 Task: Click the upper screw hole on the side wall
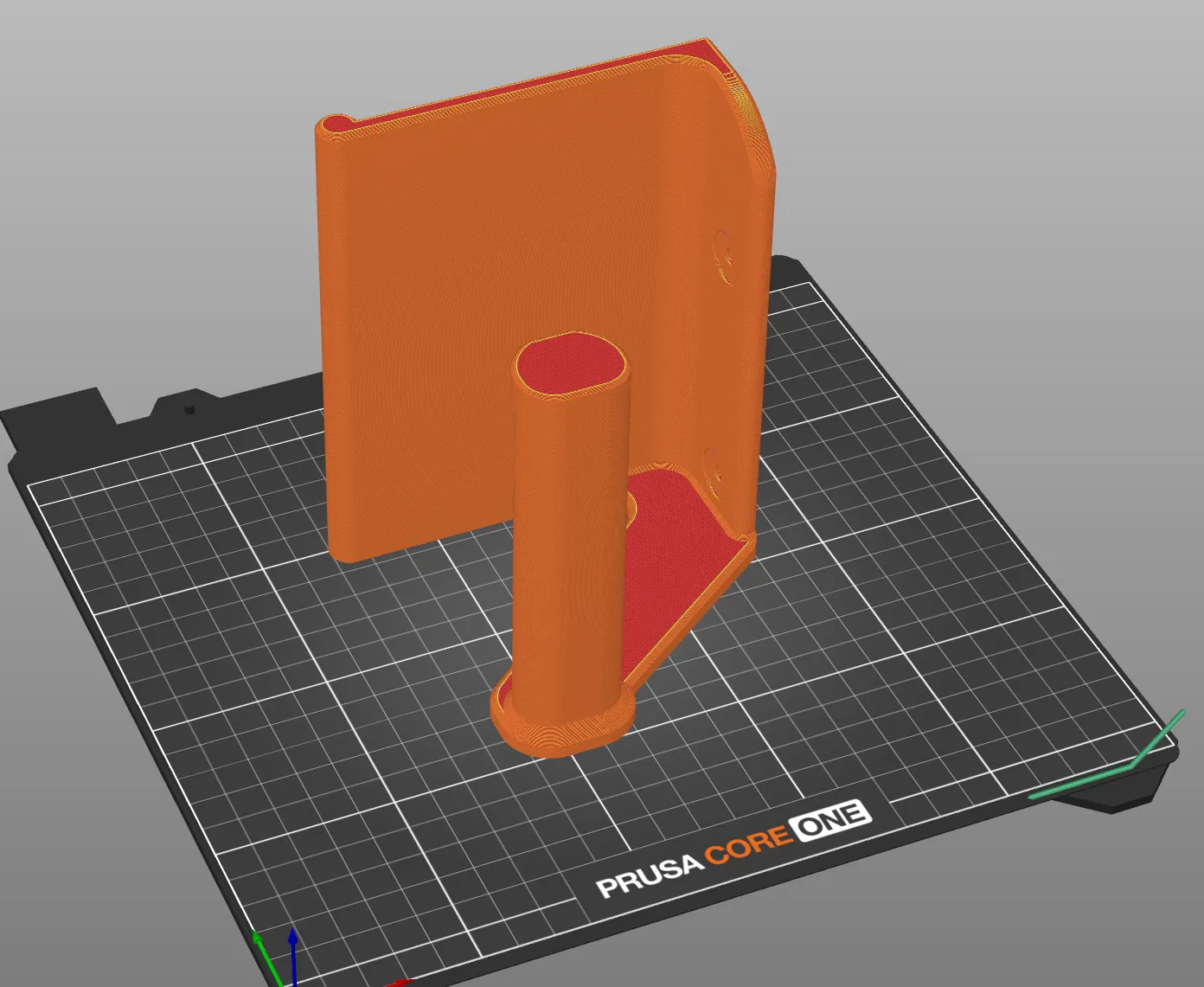[x=726, y=256]
